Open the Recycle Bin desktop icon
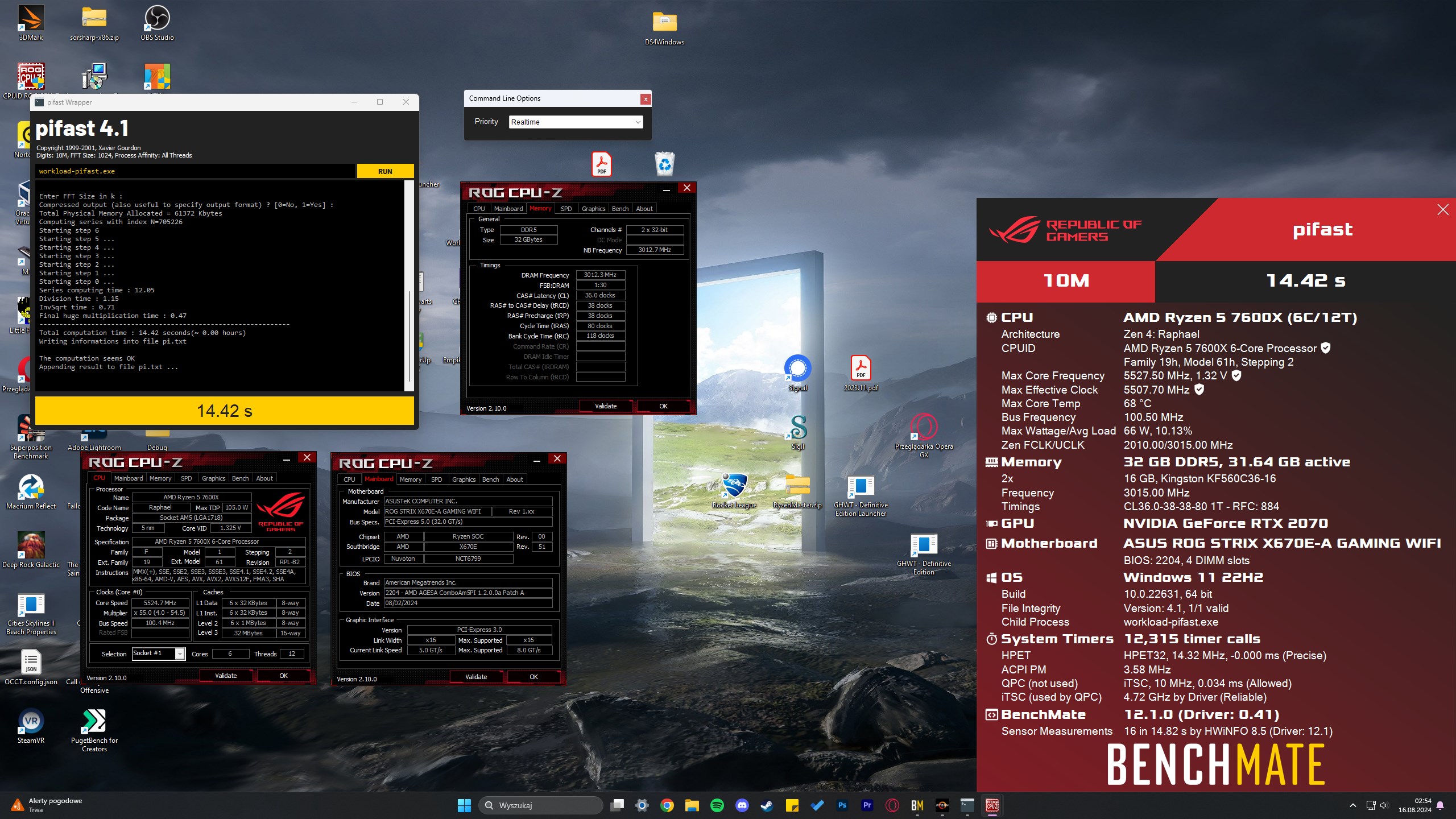 point(664,164)
